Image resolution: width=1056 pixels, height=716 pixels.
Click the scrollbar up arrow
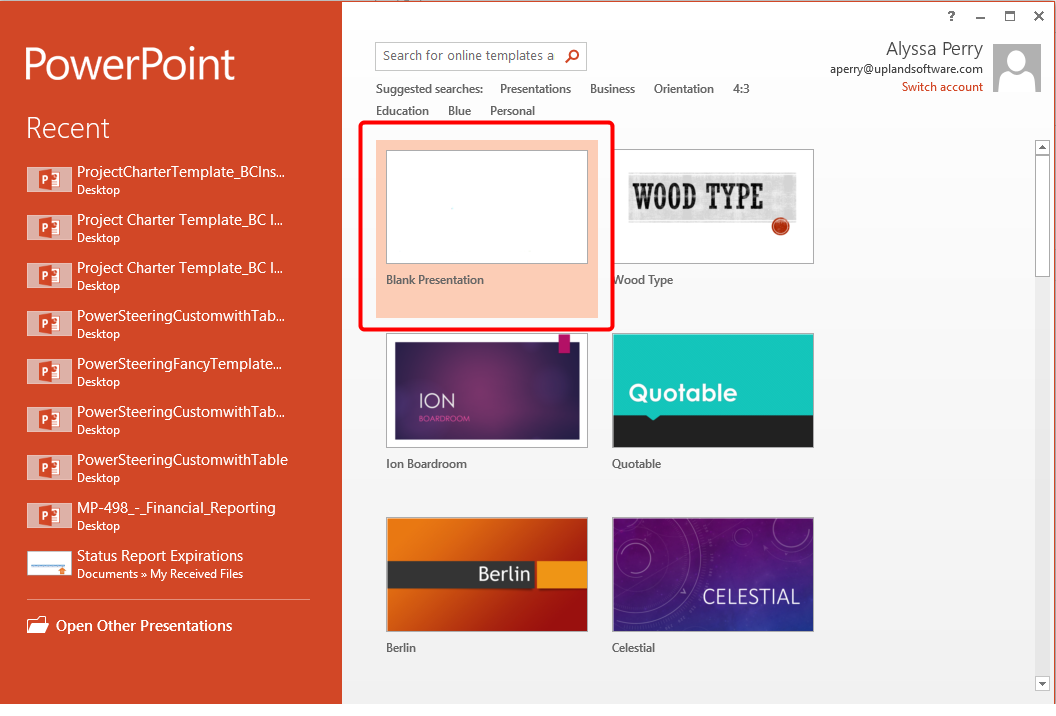[1043, 148]
